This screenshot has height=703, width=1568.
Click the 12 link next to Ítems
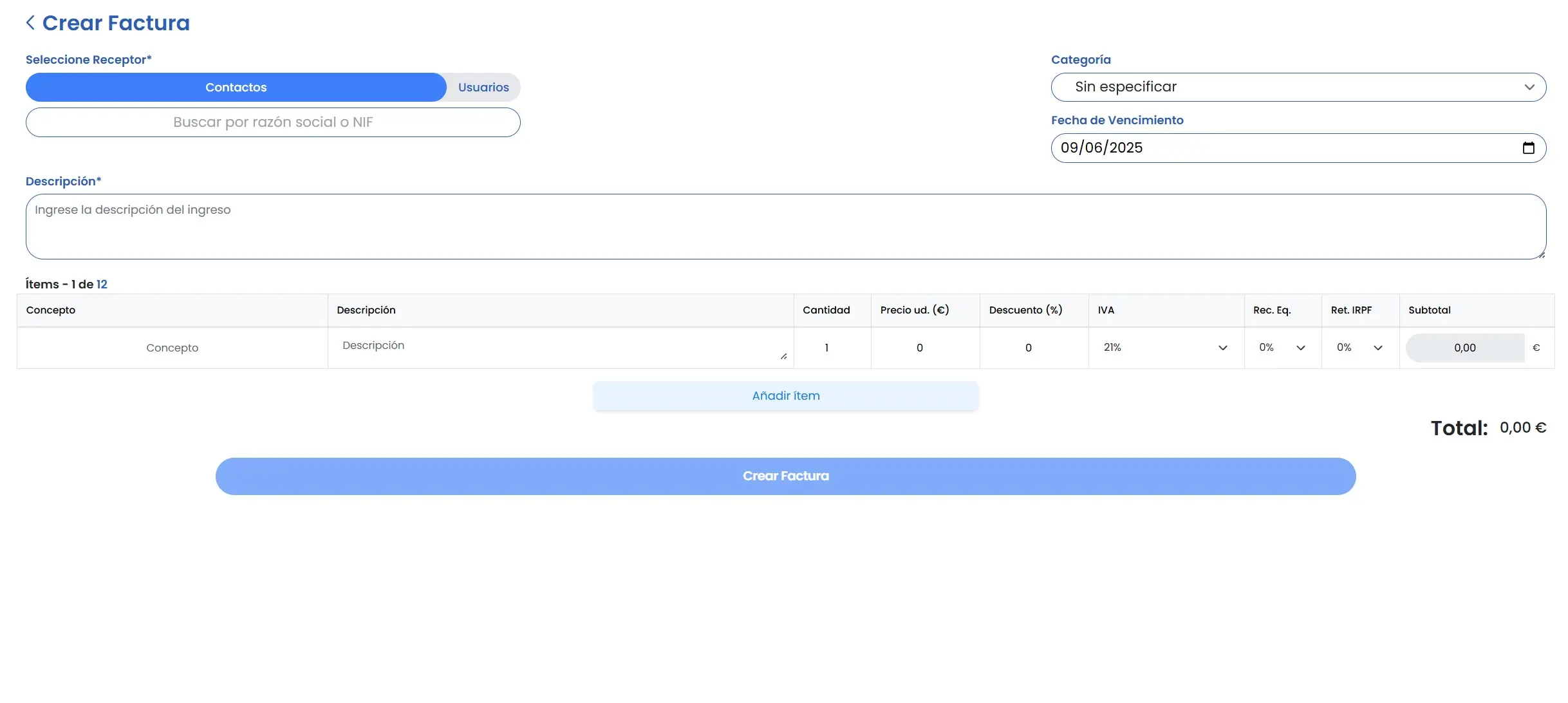pos(103,283)
